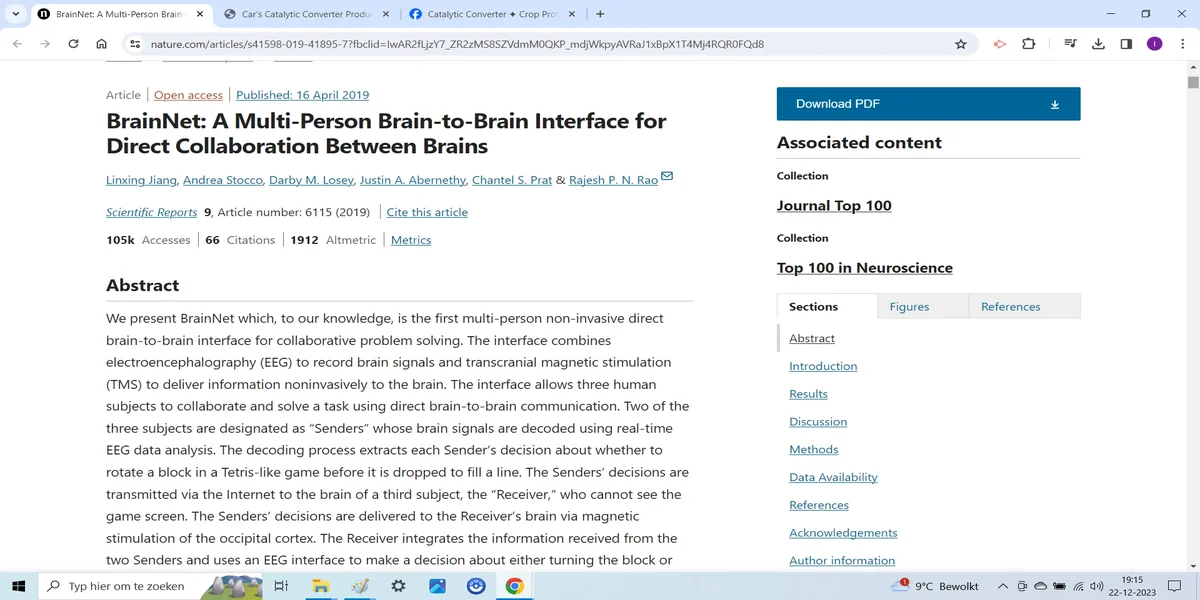Image resolution: width=1200 pixels, height=600 pixels.
Task: Open the Chrome three-dot menu
Action: click(1182, 44)
